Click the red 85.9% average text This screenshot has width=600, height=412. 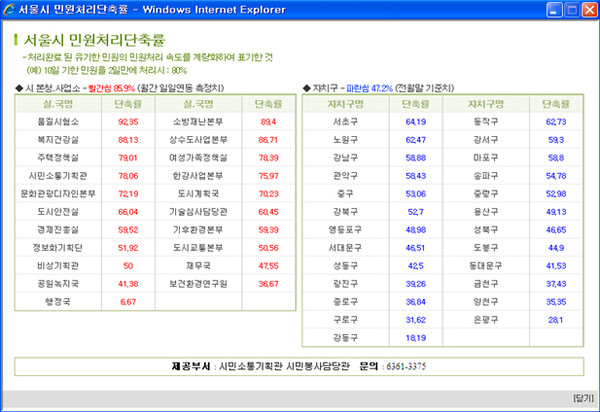click(111, 88)
